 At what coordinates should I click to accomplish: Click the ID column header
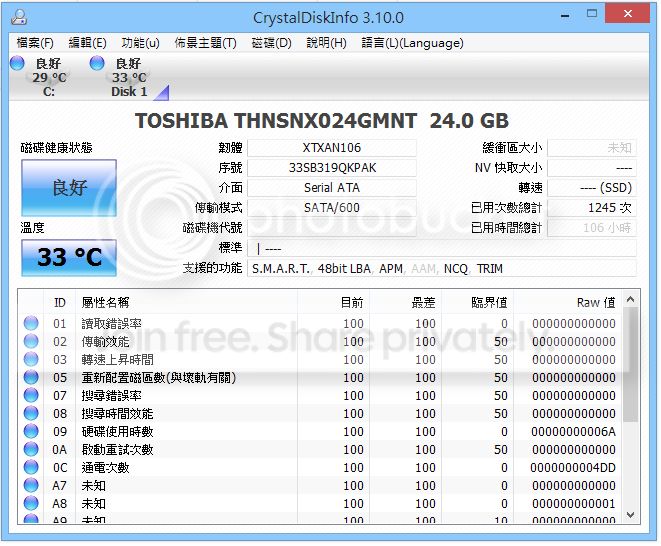[x=59, y=302]
